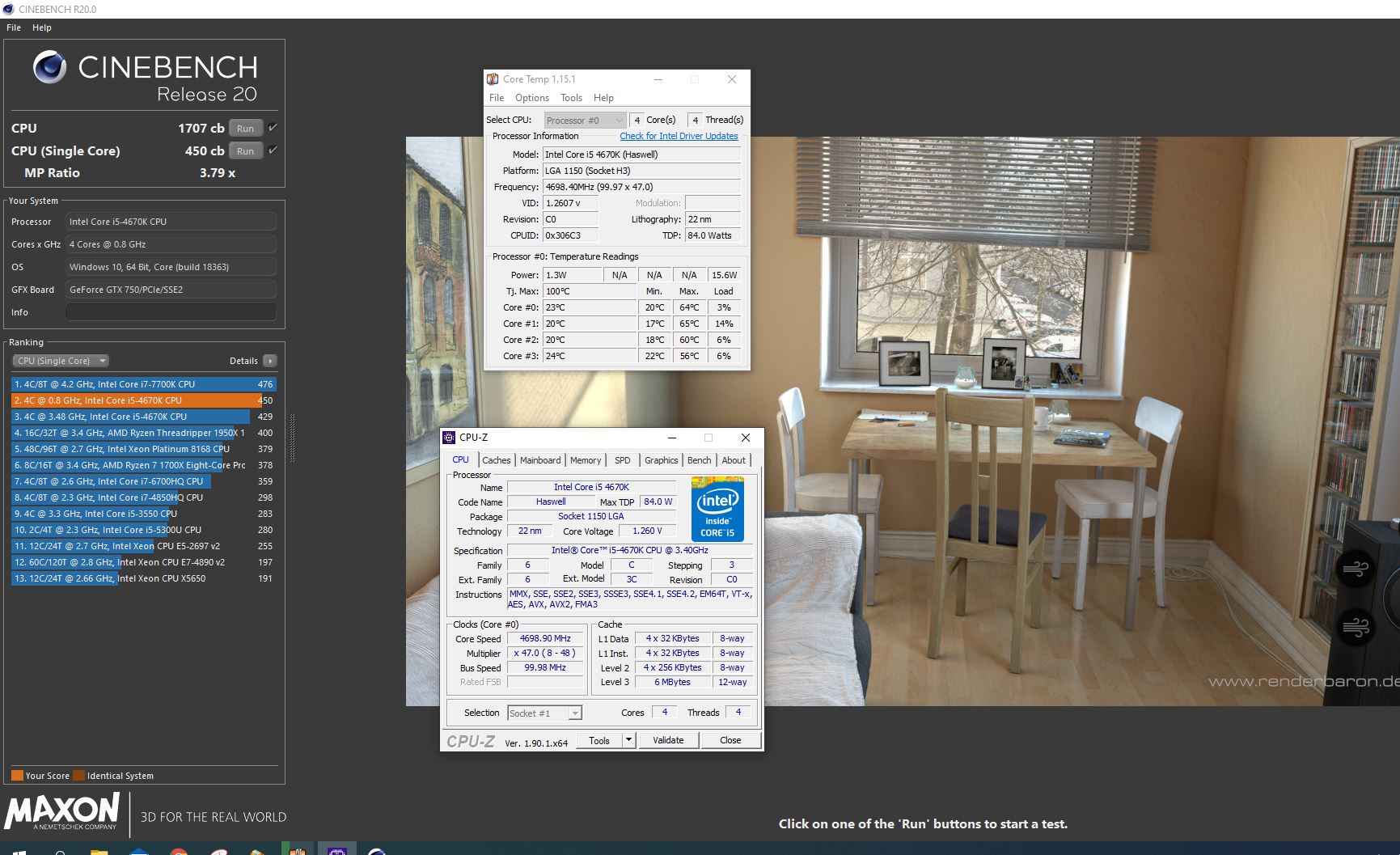Select the orange 4C @ 0.8 GHz ranking row
Image resolution: width=1400 pixels, height=855 pixels.
[x=143, y=400]
